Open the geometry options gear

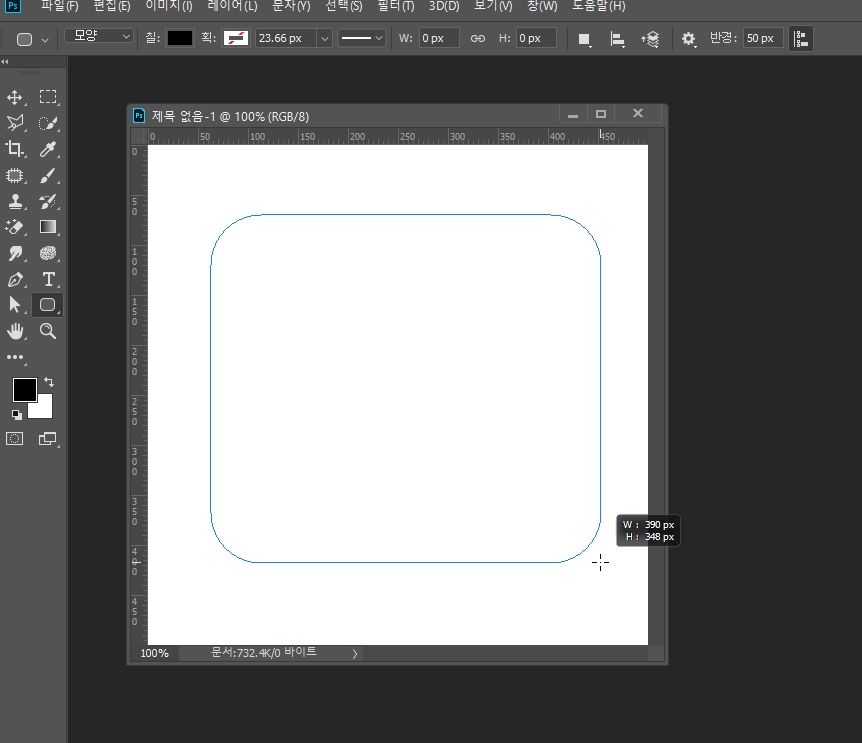click(688, 39)
